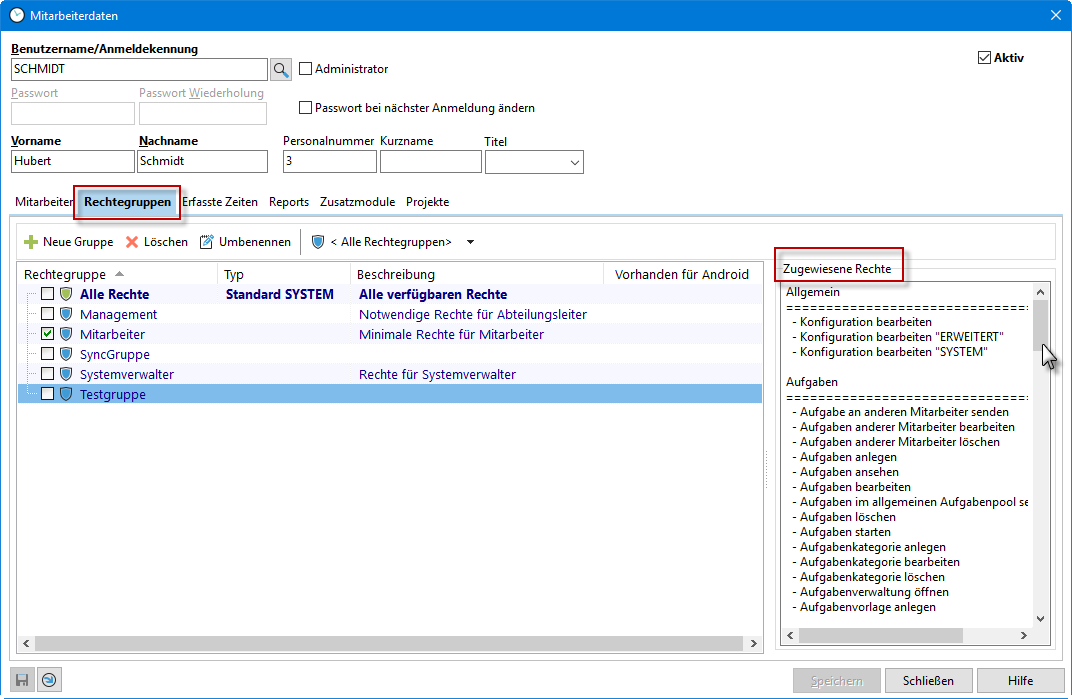This screenshot has width=1072, height=699.
Task: Tick the Management group checkbox
Action: (47, 314)
